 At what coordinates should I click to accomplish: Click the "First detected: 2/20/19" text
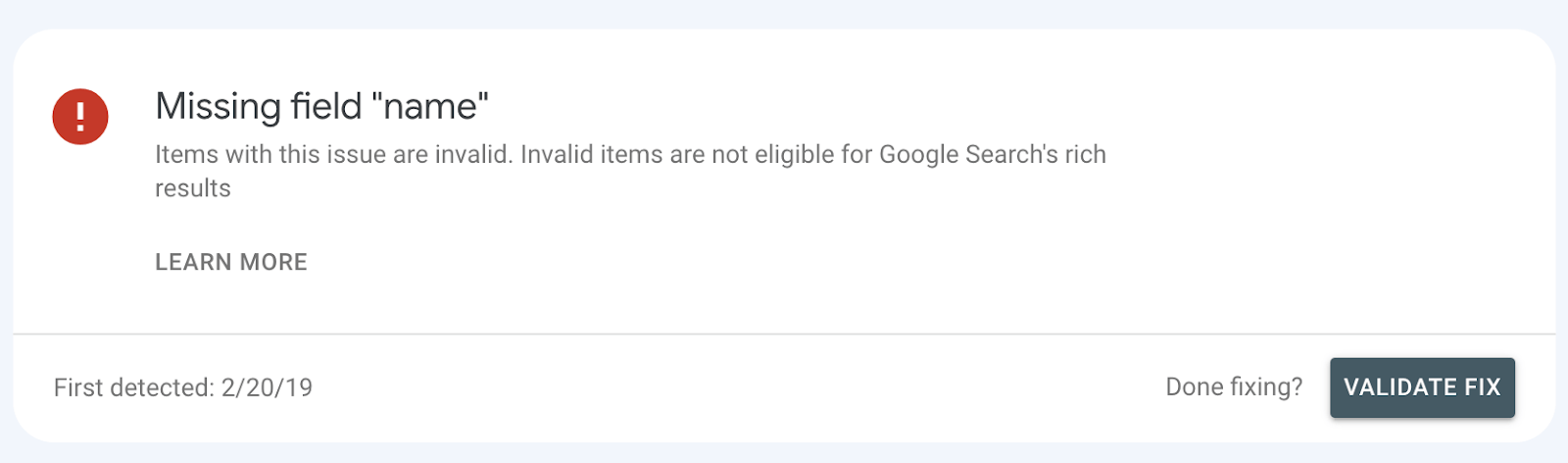[x=183, y=387]
